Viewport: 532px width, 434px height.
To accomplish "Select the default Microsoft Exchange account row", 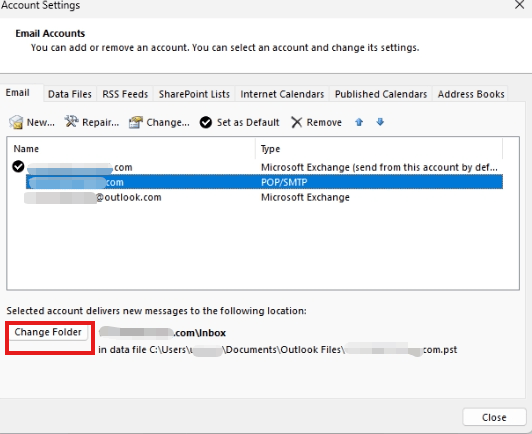I will pos(257,167).
